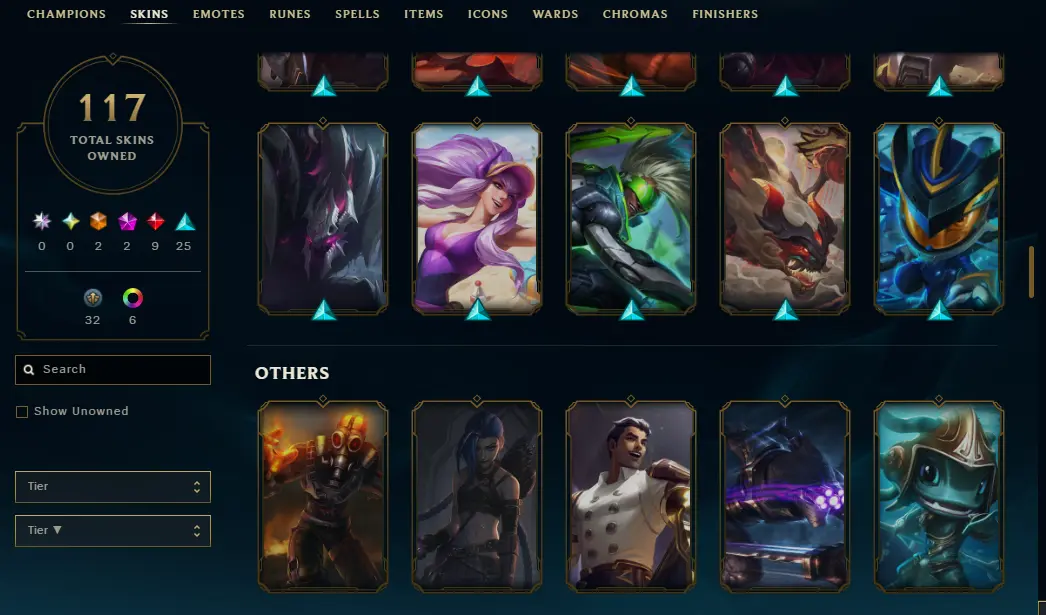
Task: Click the Mythic tier gem icon
Action: tap(70, 221)
